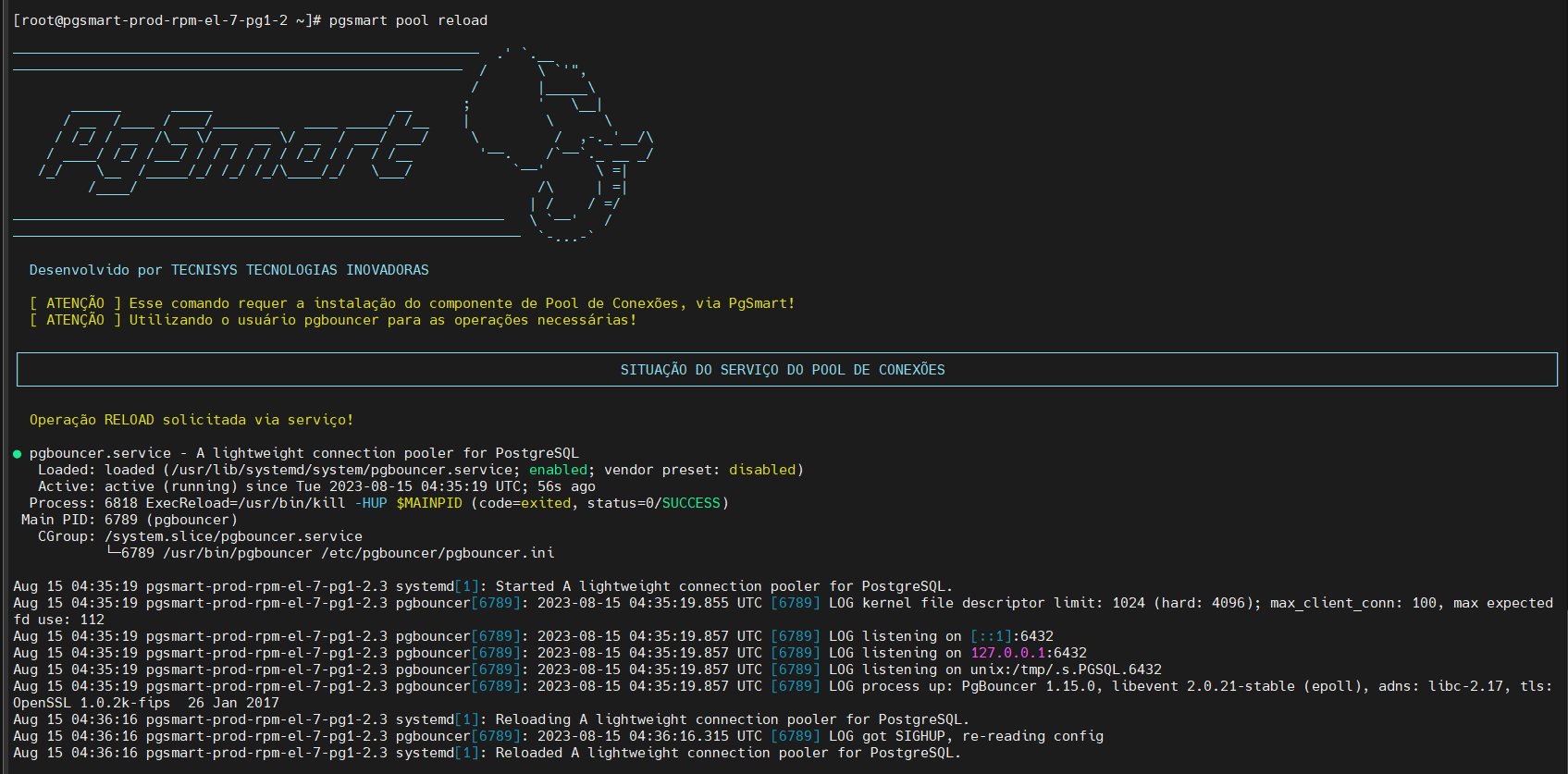This screenshot has height=774, width=1568.
Task: Click warning line 'Utilizando o usuário pgbouncer'
Action: pyautogui.click(x=333, y=320)
